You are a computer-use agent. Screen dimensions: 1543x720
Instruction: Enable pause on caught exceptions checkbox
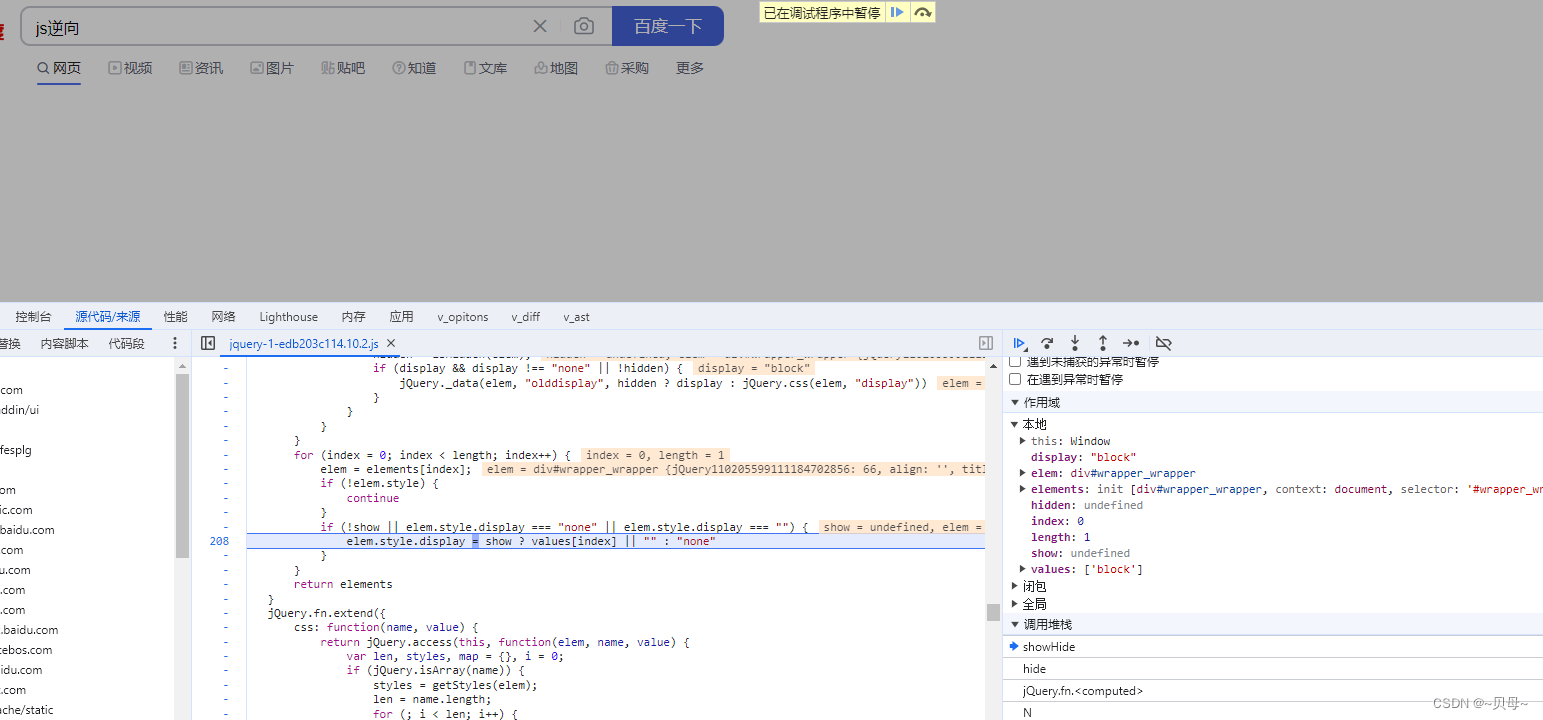tap(1015, 379)
